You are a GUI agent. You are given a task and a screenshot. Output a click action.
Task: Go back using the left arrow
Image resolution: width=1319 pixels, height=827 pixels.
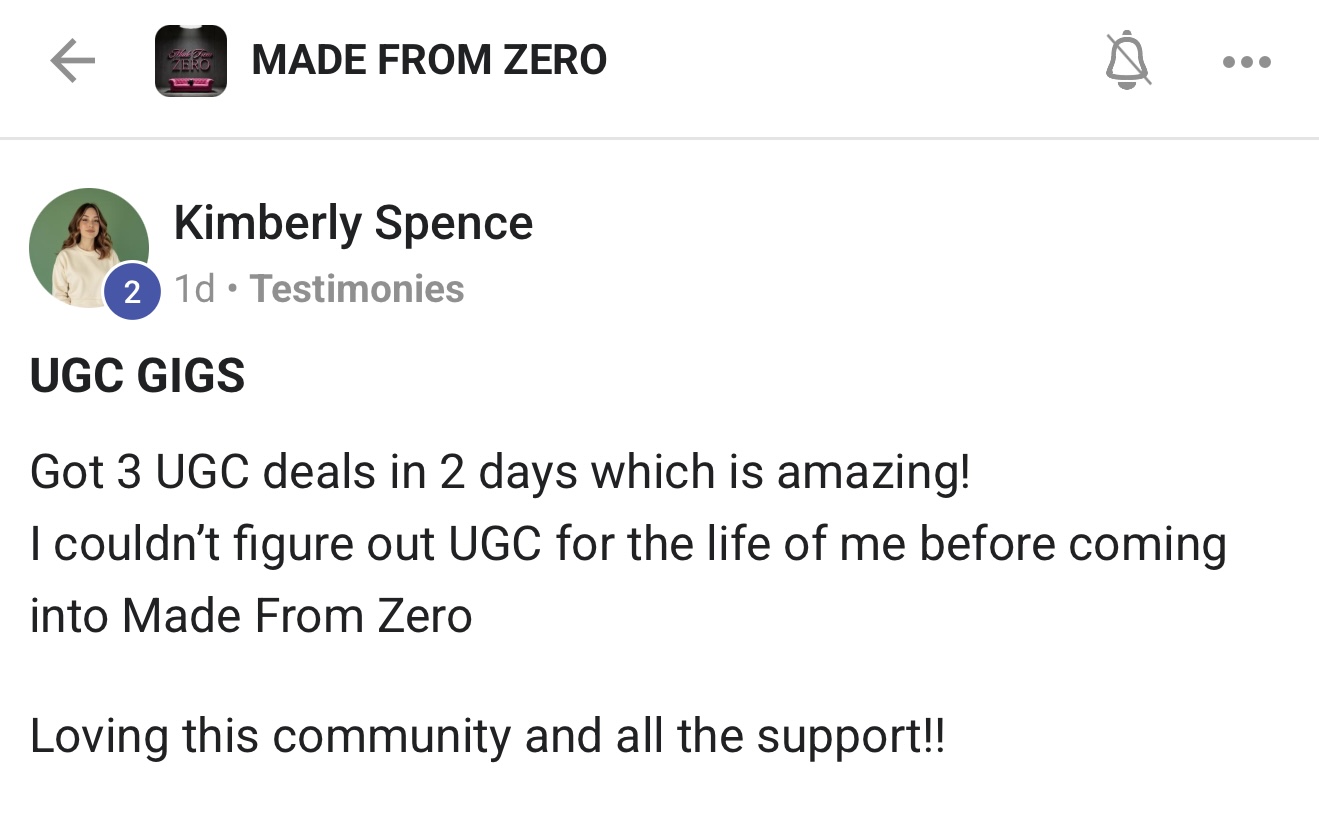tap(71, 60)
